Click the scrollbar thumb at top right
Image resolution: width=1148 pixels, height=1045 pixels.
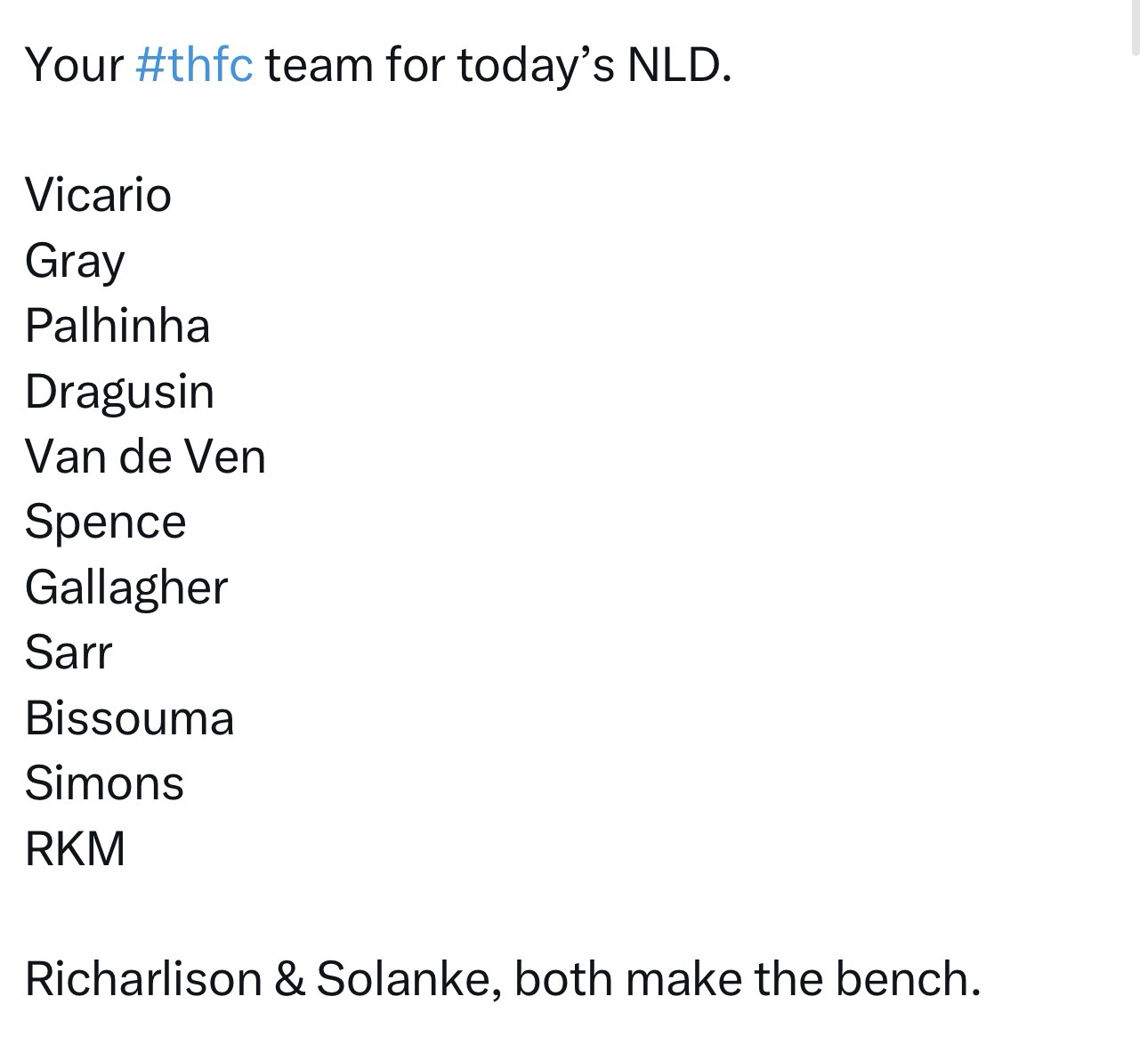pyautogui.click(x=1135, y=28)
